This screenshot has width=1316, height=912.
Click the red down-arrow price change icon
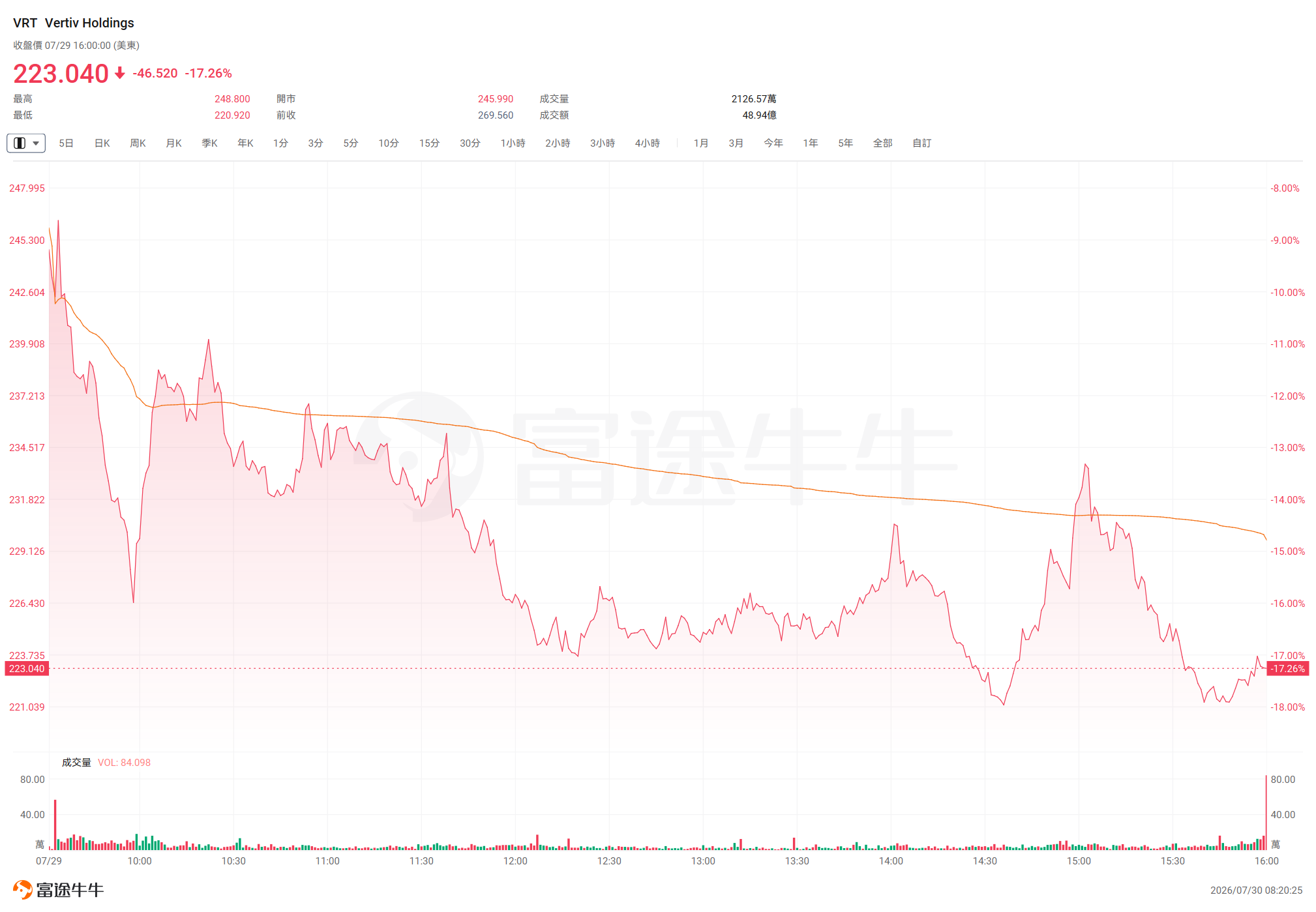[120, 73]
